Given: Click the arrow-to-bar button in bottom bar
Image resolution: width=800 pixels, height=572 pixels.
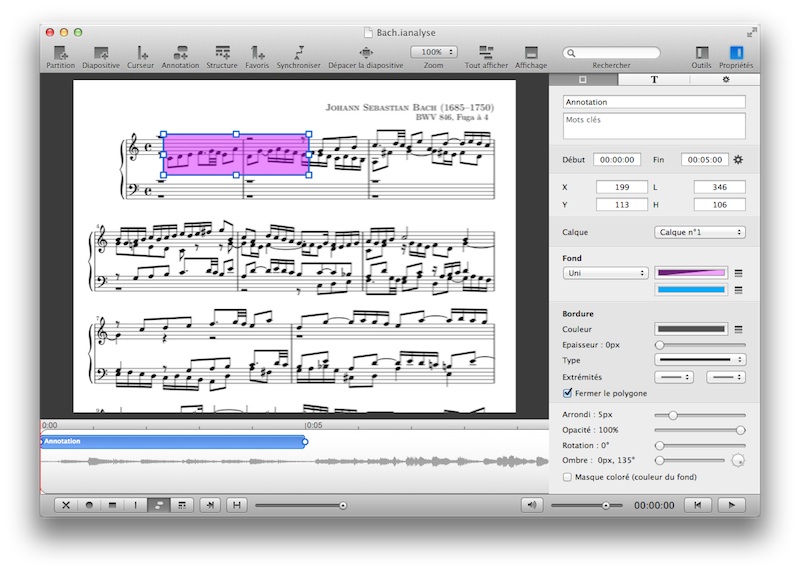Looking at the screenshot, I should (210, 505).
